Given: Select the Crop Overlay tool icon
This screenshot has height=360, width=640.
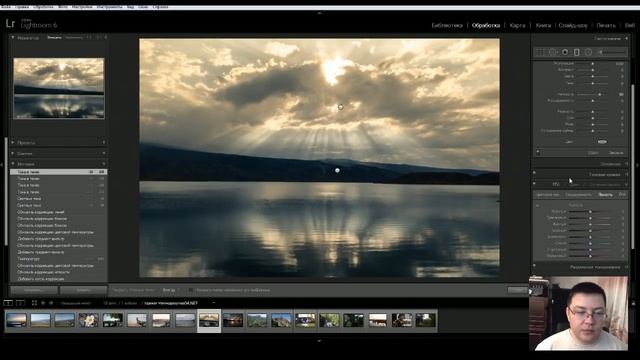Looking at the screenshot, I should (x=540, y=52).
